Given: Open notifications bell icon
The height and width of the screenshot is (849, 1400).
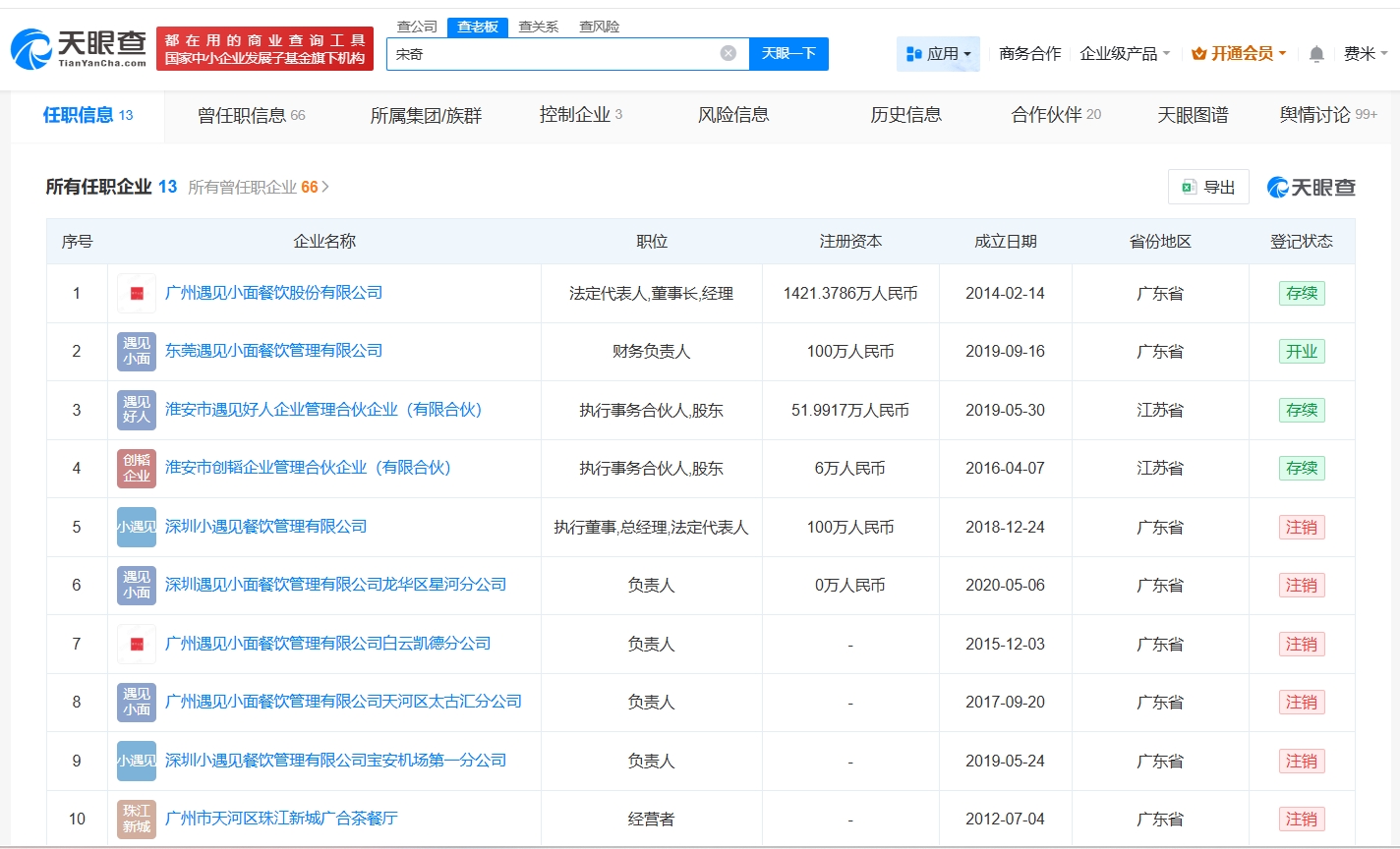Looking at the screenshot, I should (1316, 54).
